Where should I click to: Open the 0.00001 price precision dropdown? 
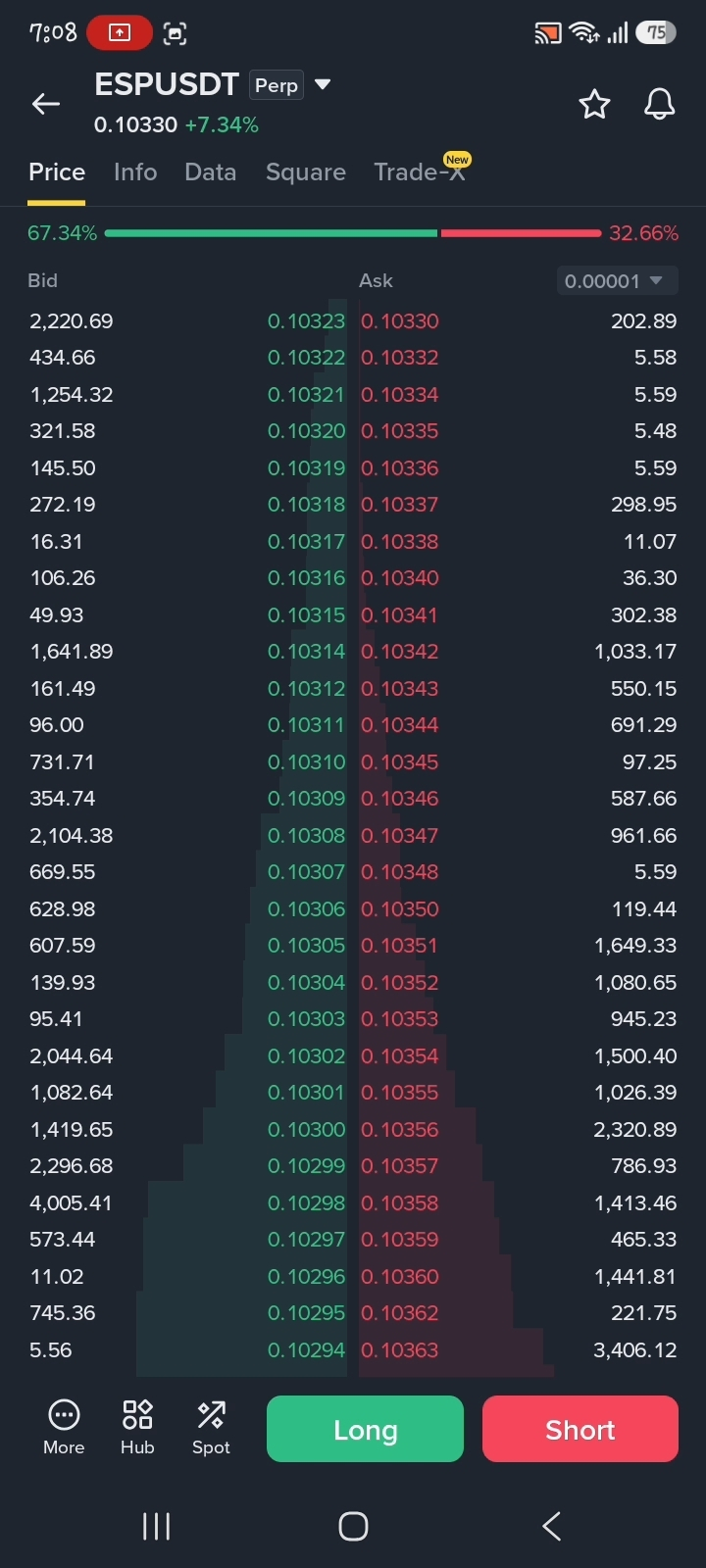tap(615, 281)
